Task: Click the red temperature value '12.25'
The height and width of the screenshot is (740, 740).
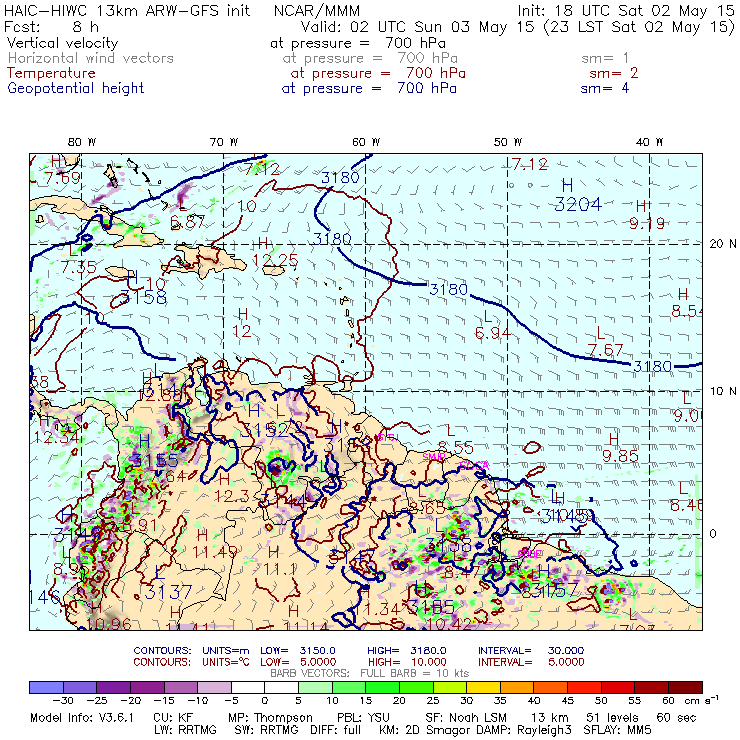Action: pyautogui.click(x=275, y=260)
